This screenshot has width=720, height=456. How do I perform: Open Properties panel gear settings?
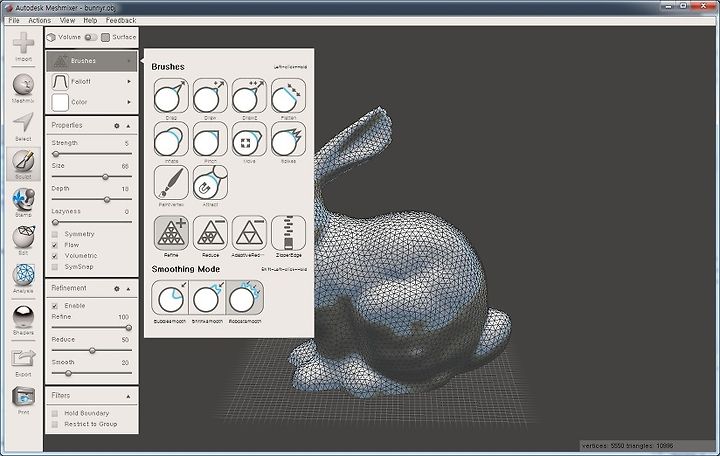117,126
